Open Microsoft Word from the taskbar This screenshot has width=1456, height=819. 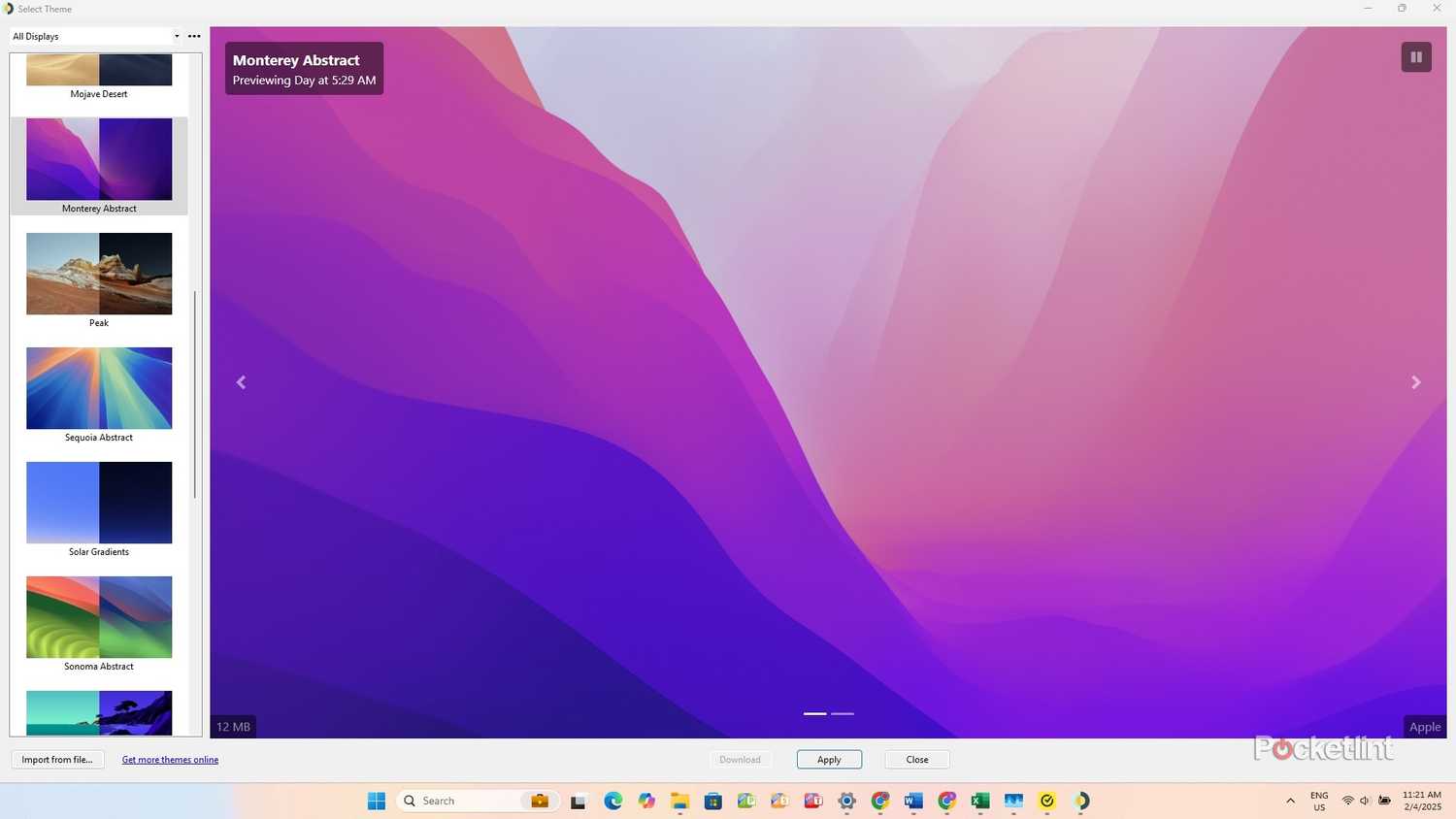point(912,801)
